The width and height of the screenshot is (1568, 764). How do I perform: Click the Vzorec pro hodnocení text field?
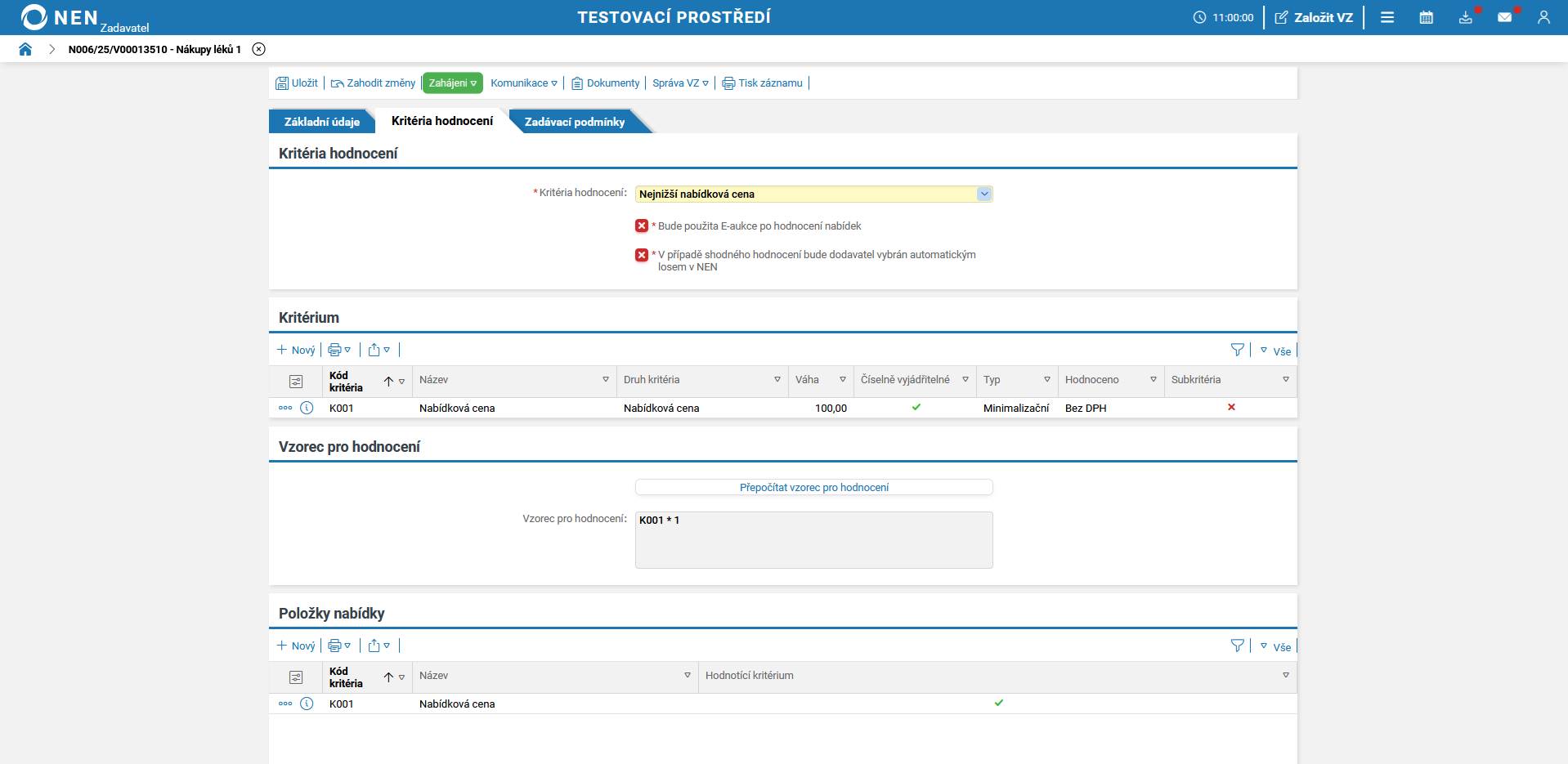click(813, 540)
